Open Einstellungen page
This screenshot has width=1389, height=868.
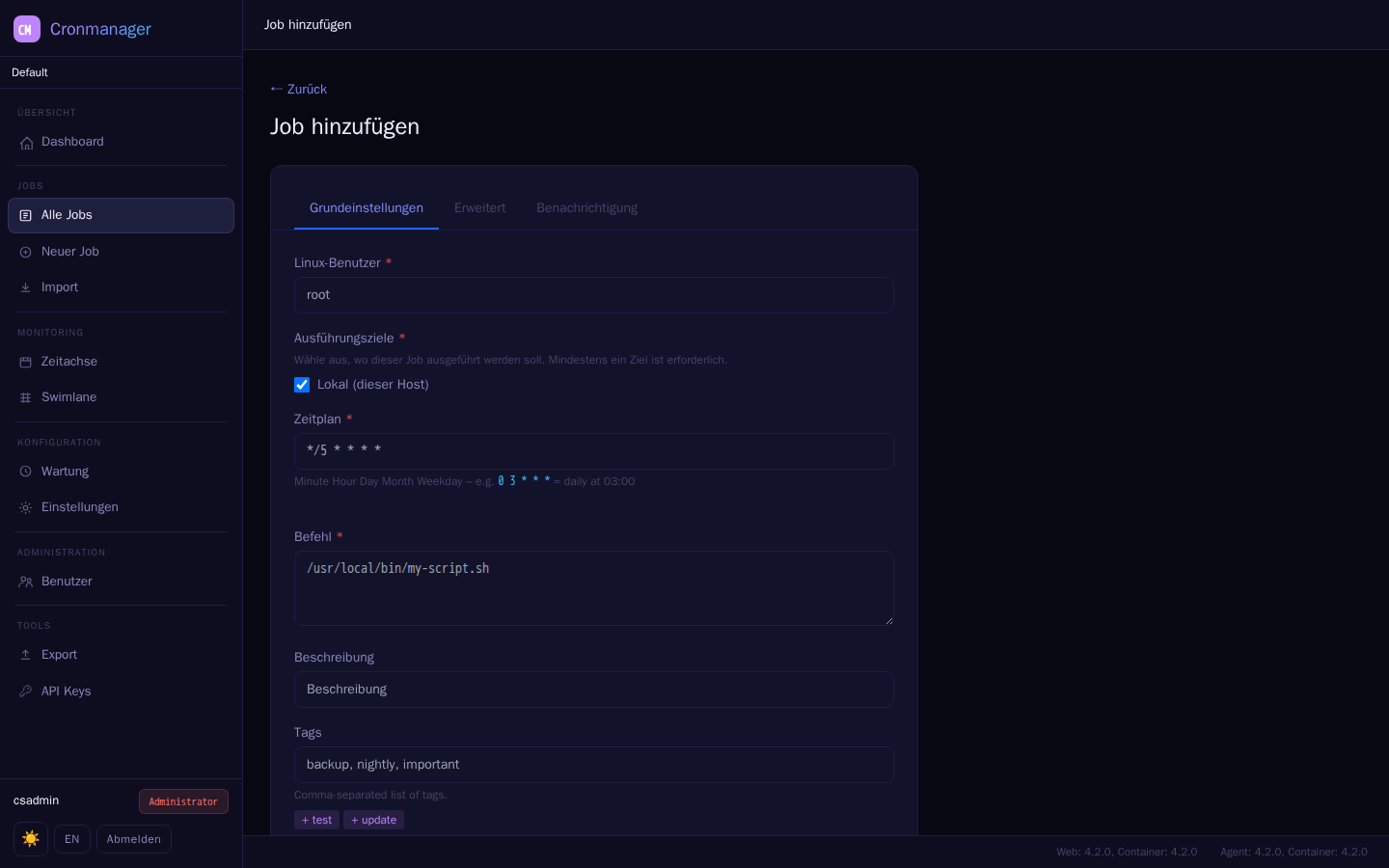(x=121, y=507)
